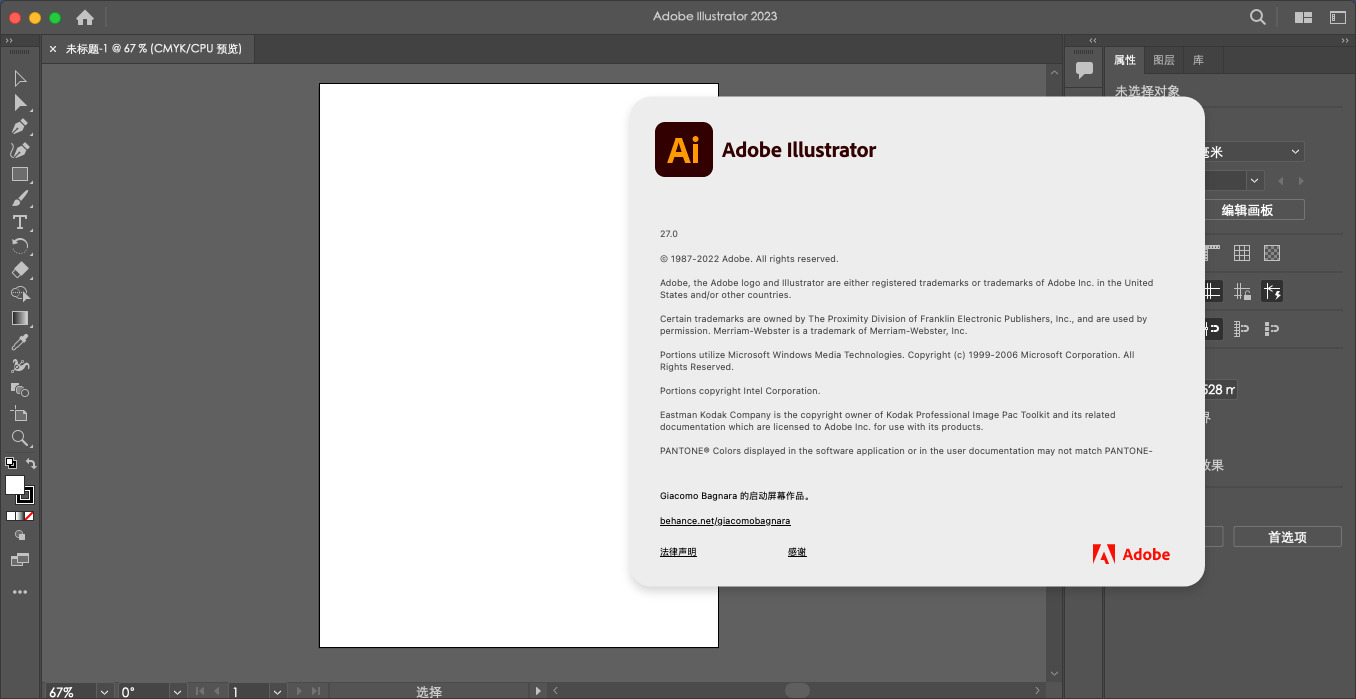
Task: Choose the Draw mode icon
Action: coord(20,535)
